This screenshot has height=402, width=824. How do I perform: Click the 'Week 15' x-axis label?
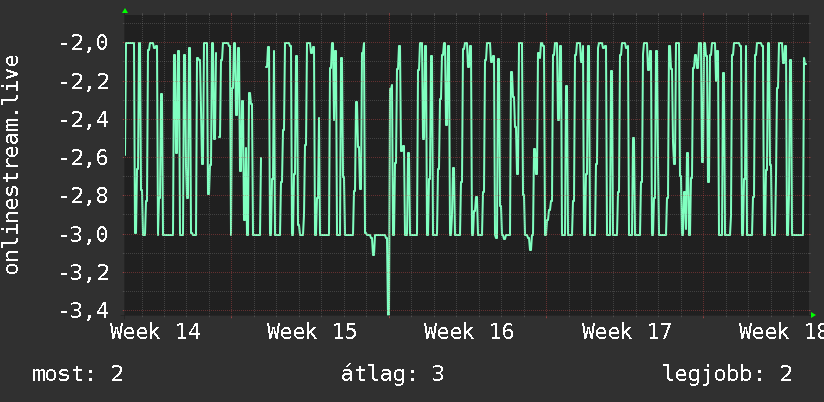[x=312, y=332]
